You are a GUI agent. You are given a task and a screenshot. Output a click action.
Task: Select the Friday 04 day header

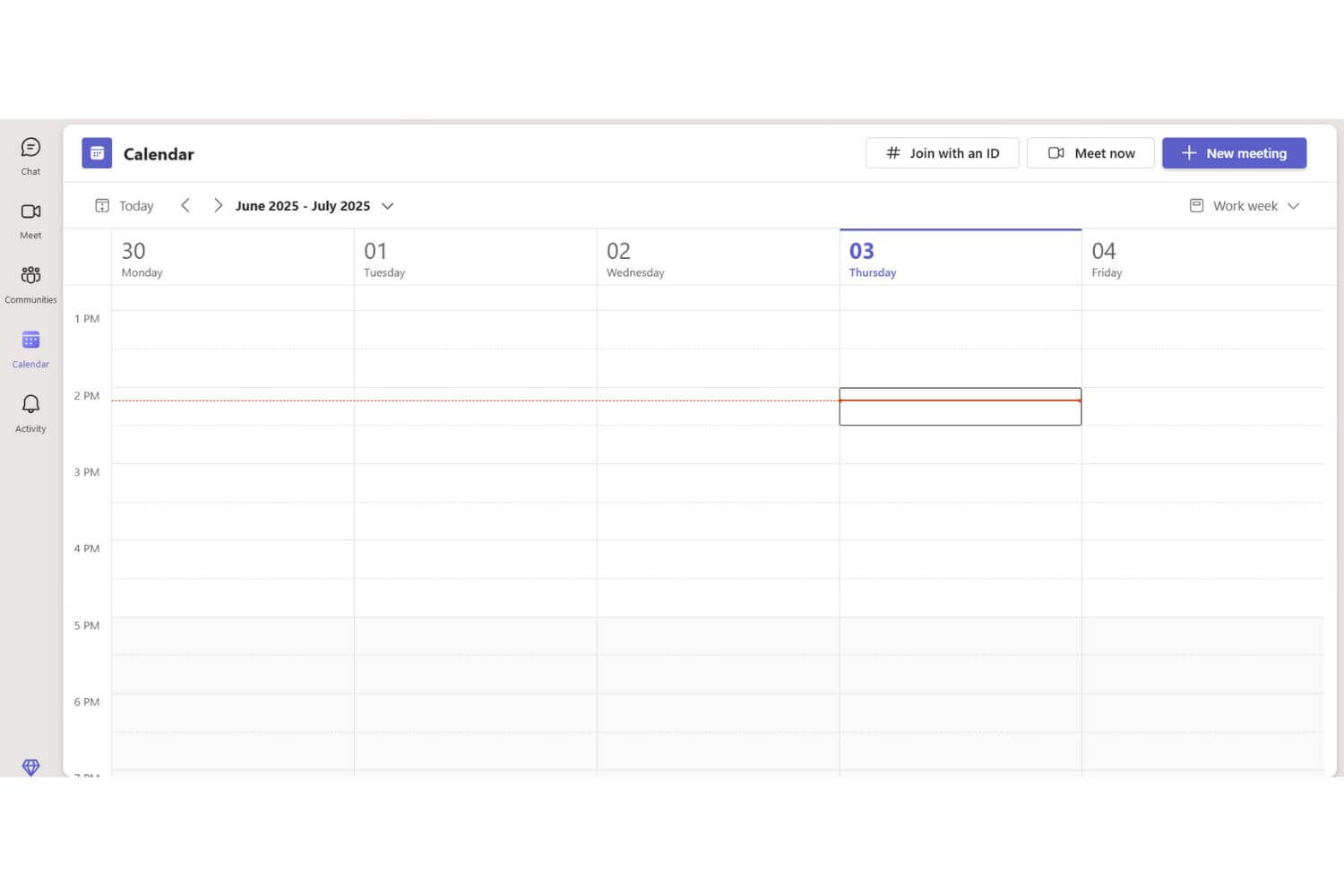pos(1203,258)
